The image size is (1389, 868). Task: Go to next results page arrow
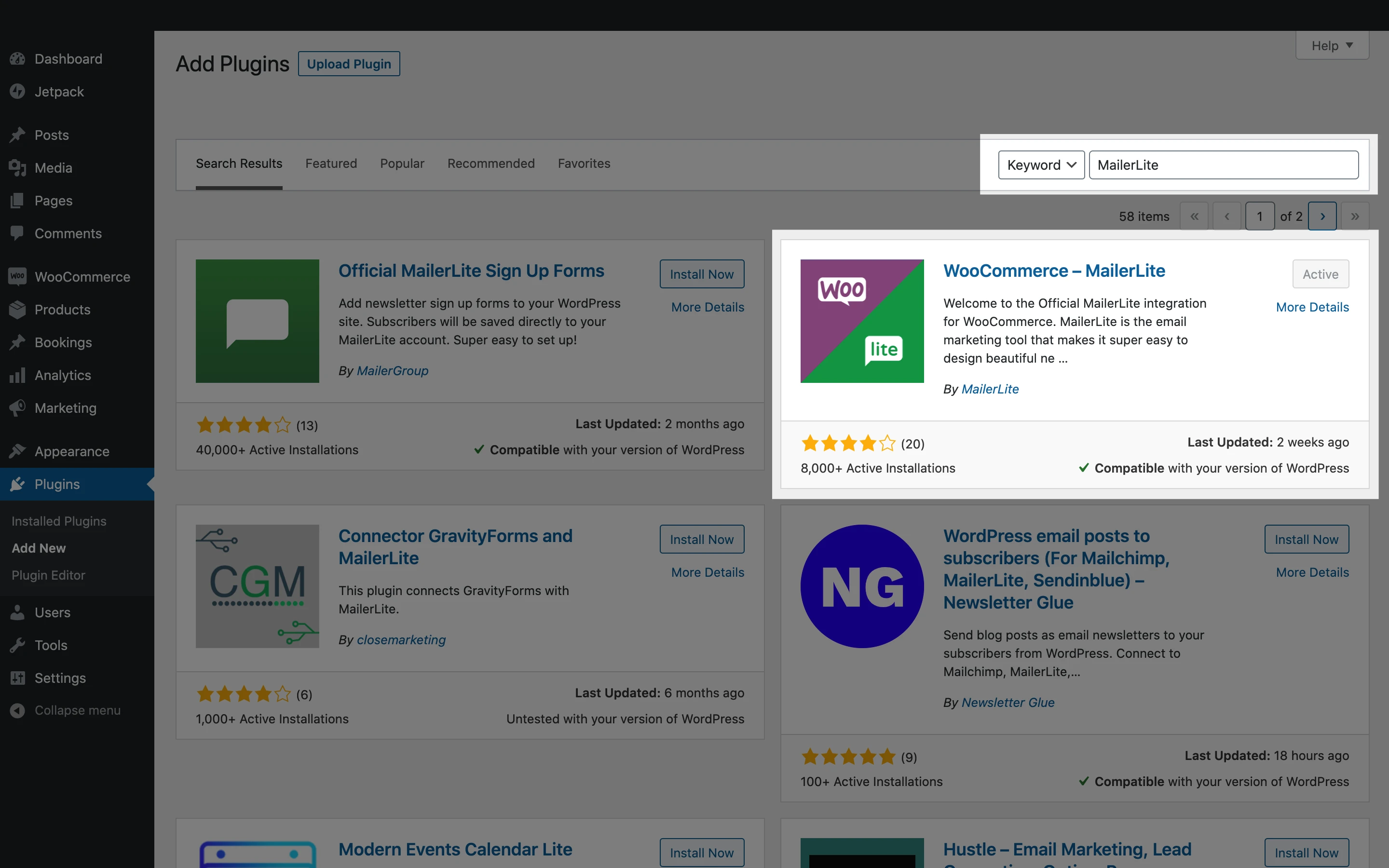tap(1322, 217)
